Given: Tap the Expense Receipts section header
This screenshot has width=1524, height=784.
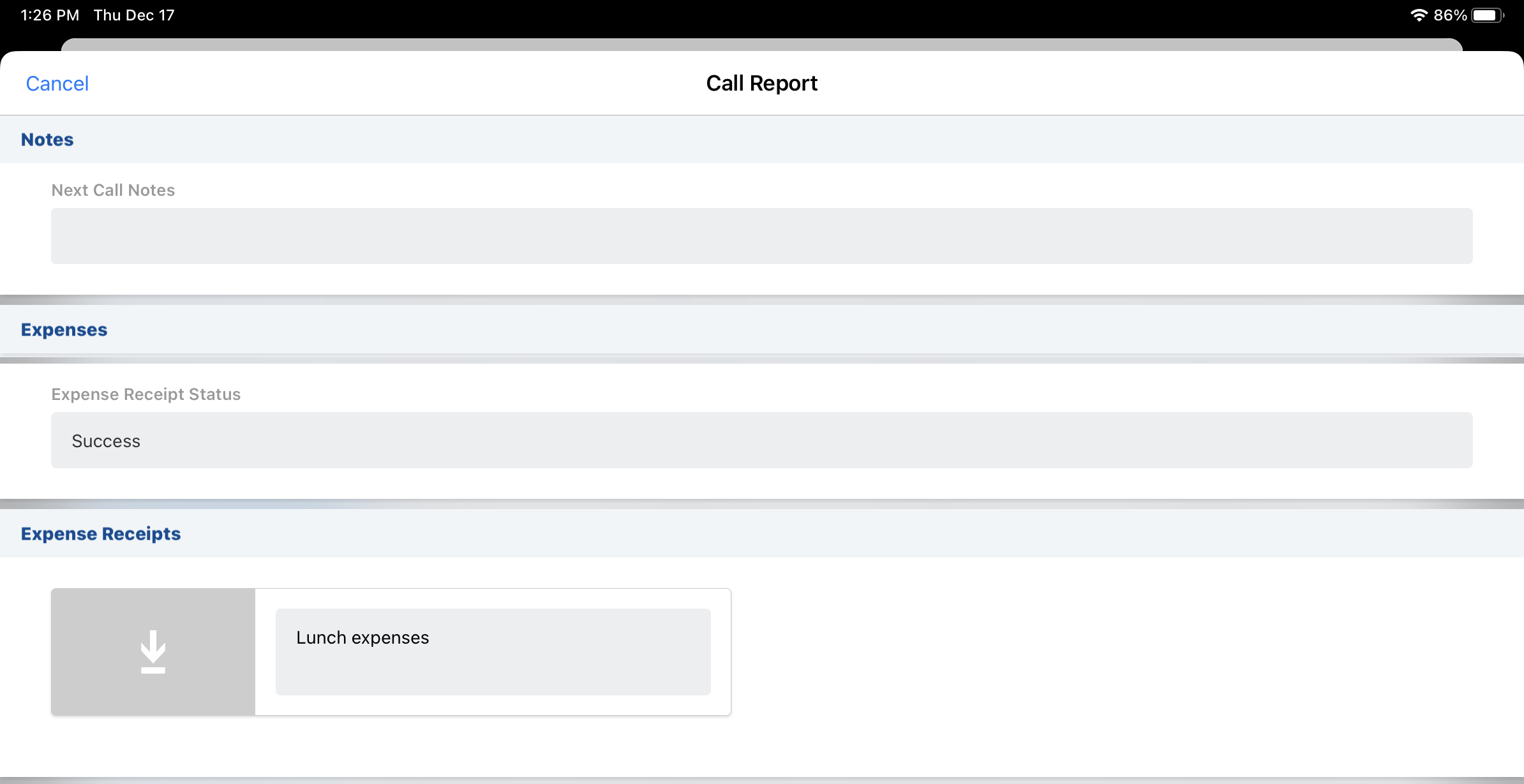Looking at the screenshot, I should [101, 534].
